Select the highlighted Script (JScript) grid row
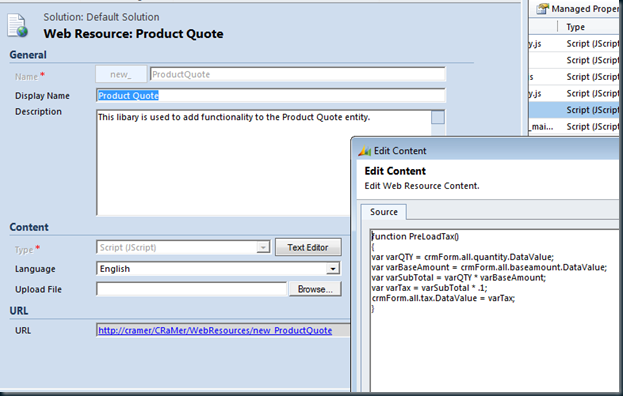 click(574, 110)
